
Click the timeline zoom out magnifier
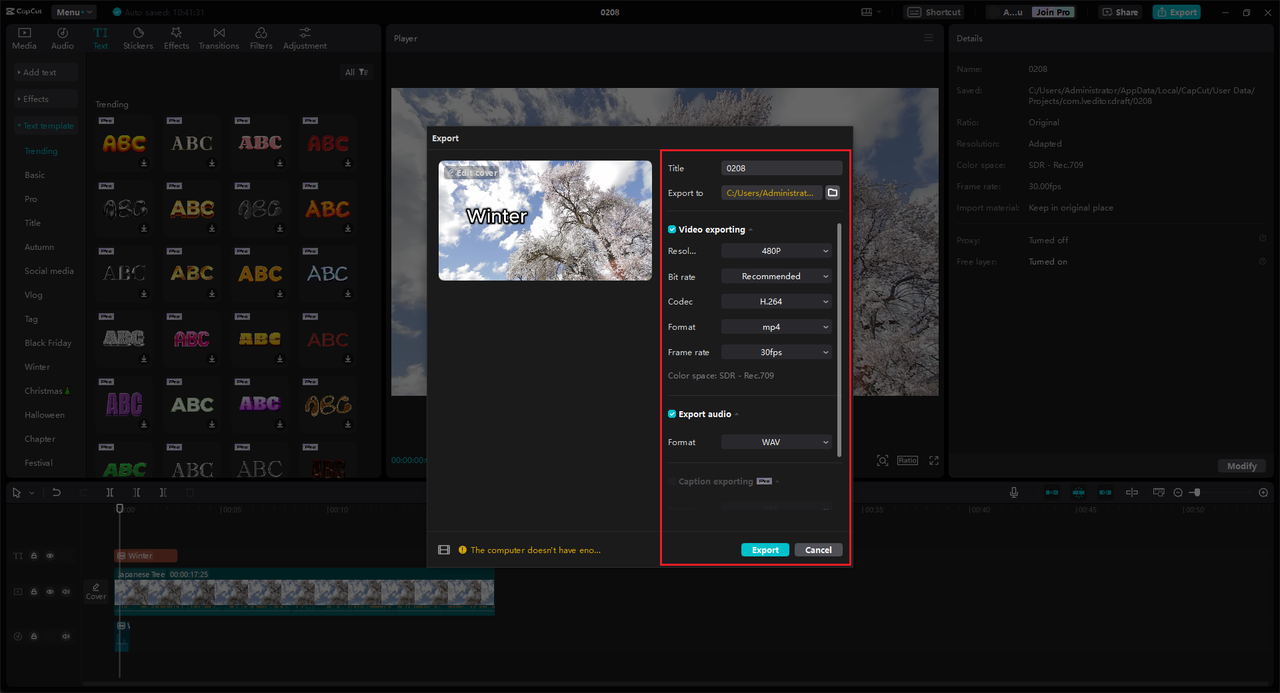1178,493
